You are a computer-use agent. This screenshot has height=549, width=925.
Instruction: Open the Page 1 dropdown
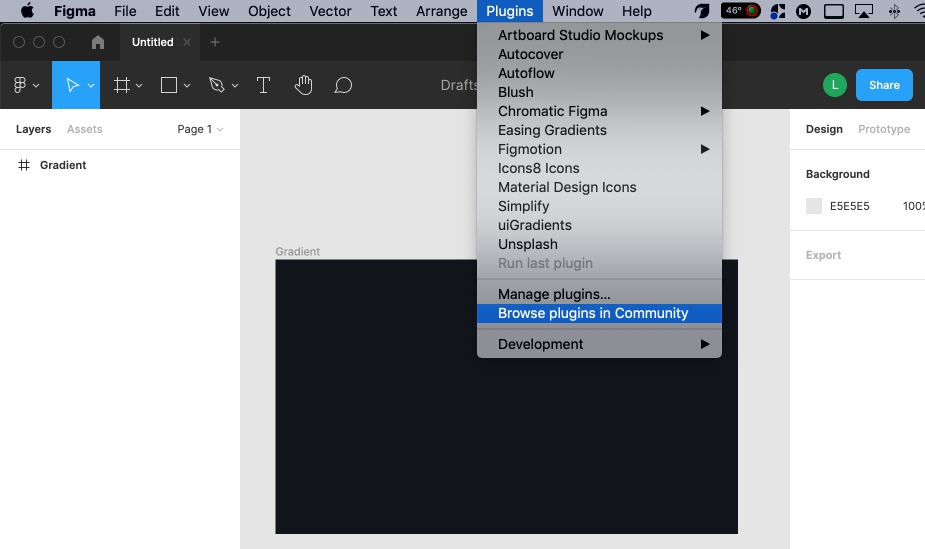click(200, 129)
